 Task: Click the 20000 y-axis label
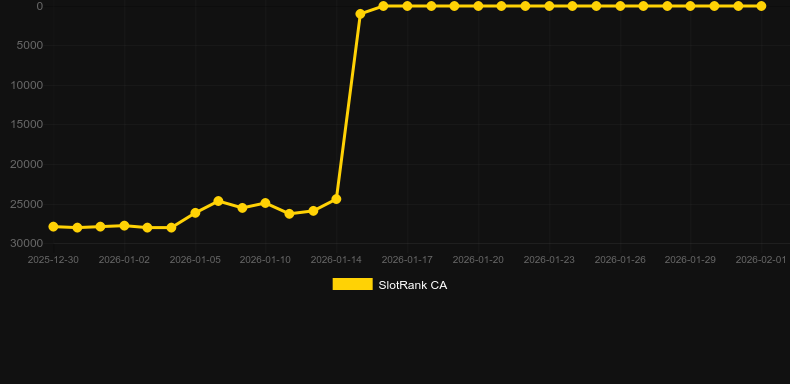[x=27, y=164]
